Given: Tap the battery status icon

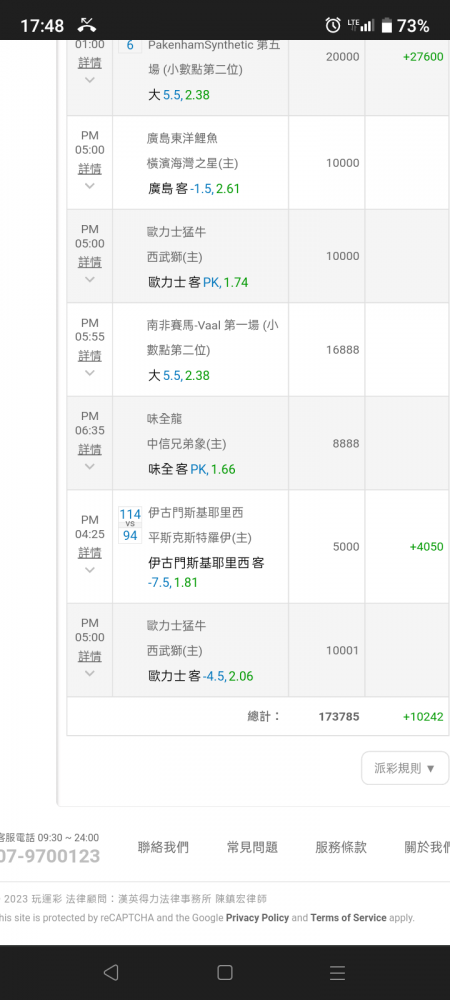Looking at the screenshot, I should (x=386, y=26).
